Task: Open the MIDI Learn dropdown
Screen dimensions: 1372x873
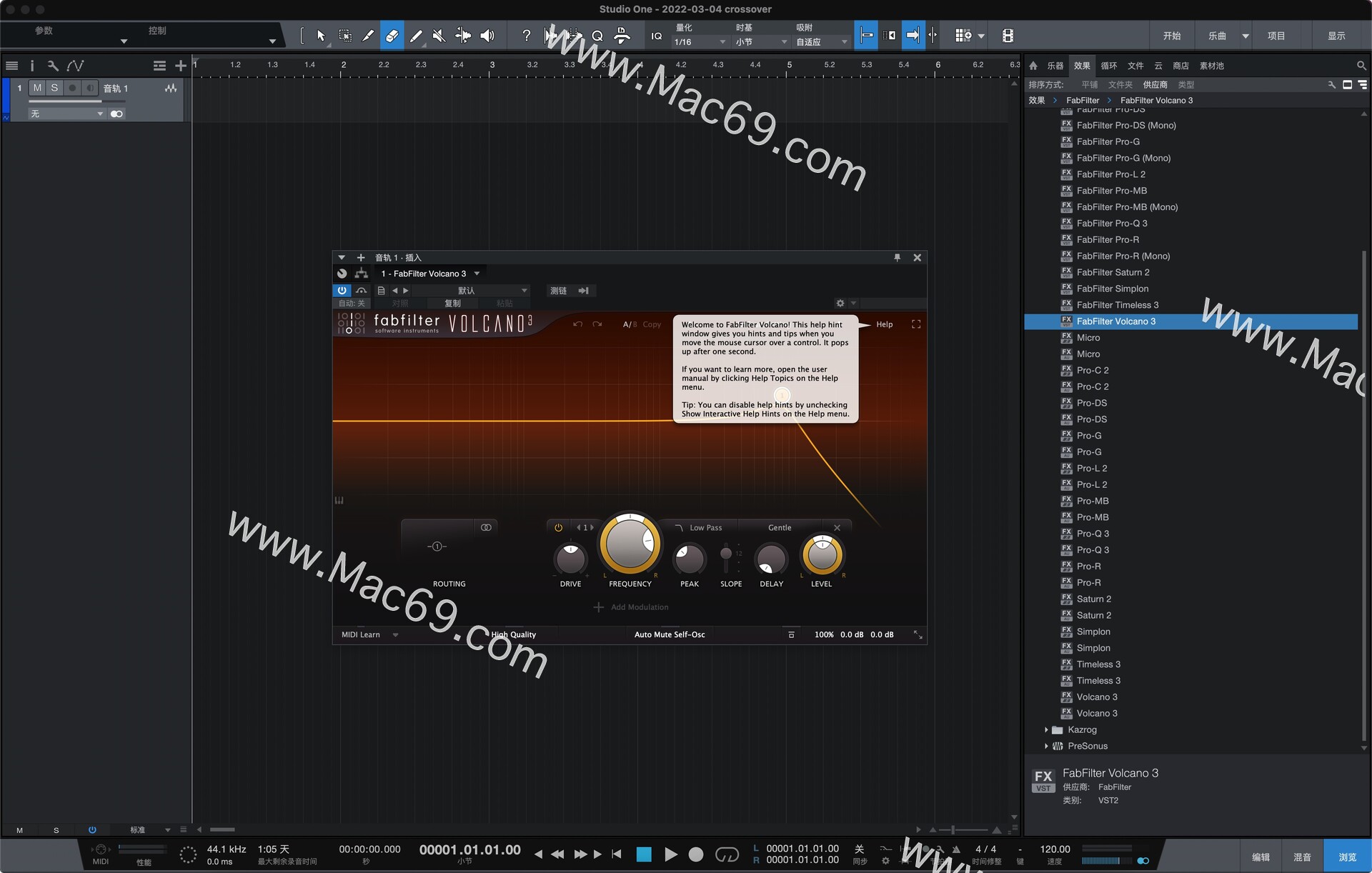Action: click(x=395, y=635)
